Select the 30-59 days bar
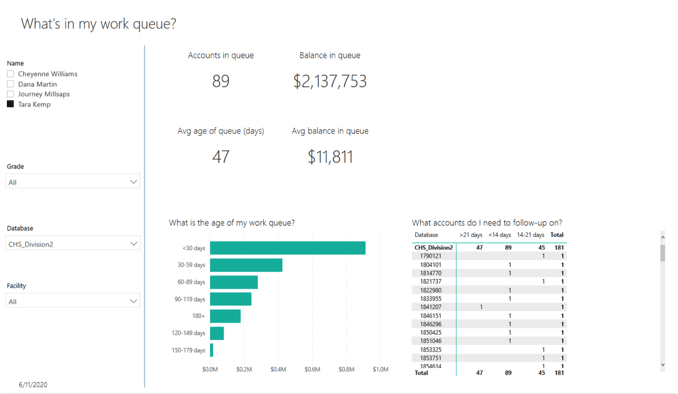Screen dimensions: 678x394 [x=246, y=265]
